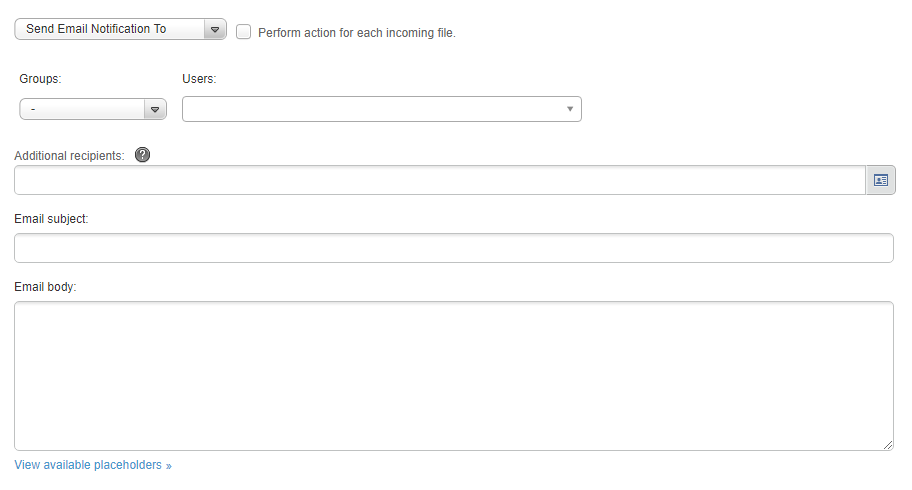The height and width of the screenshot is (490, 912).
Task: Place cursor in the Email body textarea
Action: 454,376
